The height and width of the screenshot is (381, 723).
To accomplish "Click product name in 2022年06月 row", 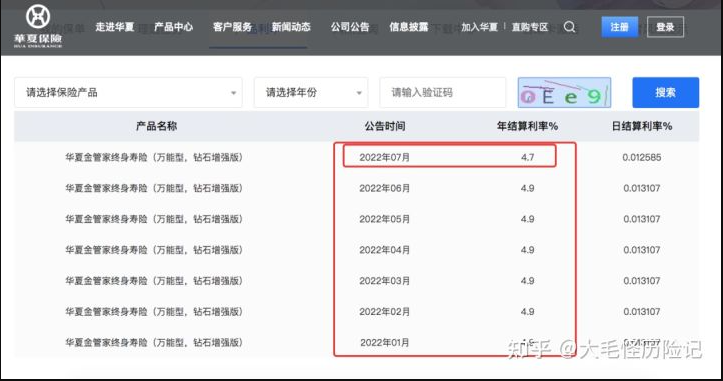I will pyautogui.click(x=154, y=188).
